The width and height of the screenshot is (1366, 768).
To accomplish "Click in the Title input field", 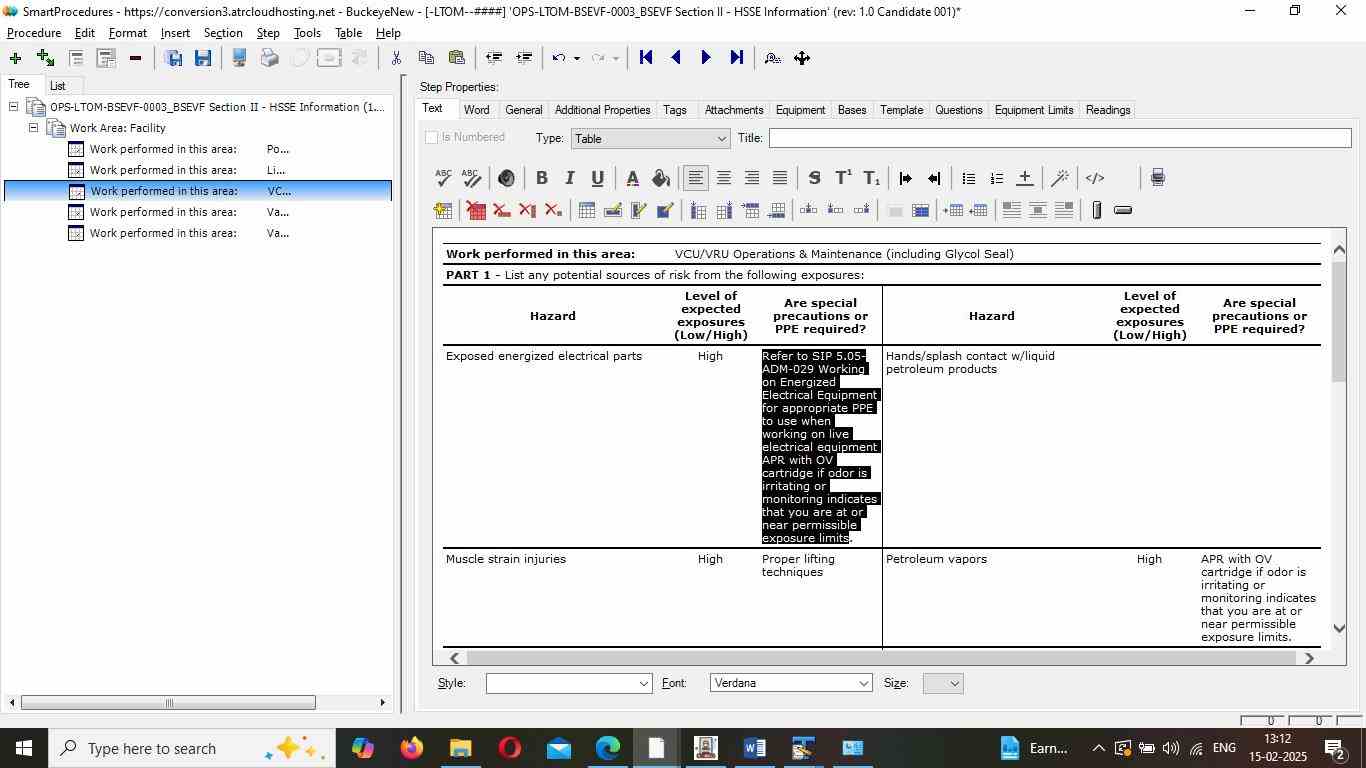I will 1060,138.
